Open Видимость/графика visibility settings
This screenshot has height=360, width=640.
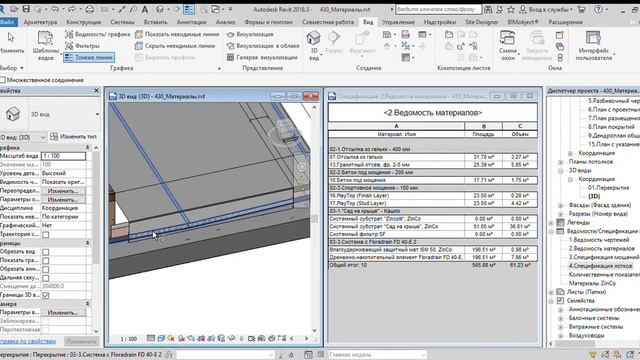98,34
